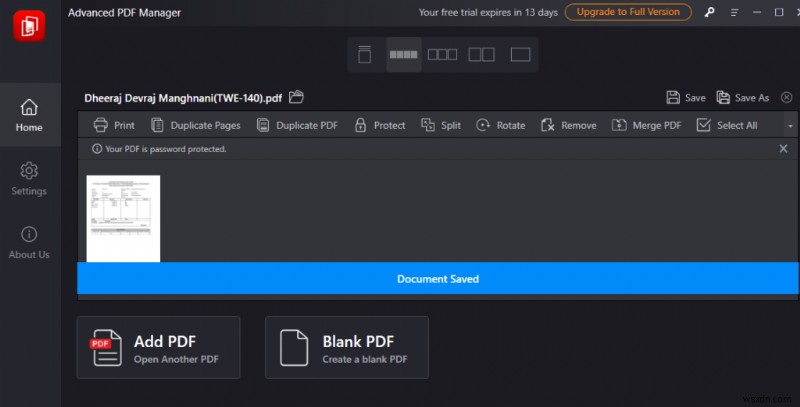Open the Home sidebar section
Viewport: 800px width, 407px height.
tap(29, 115)
